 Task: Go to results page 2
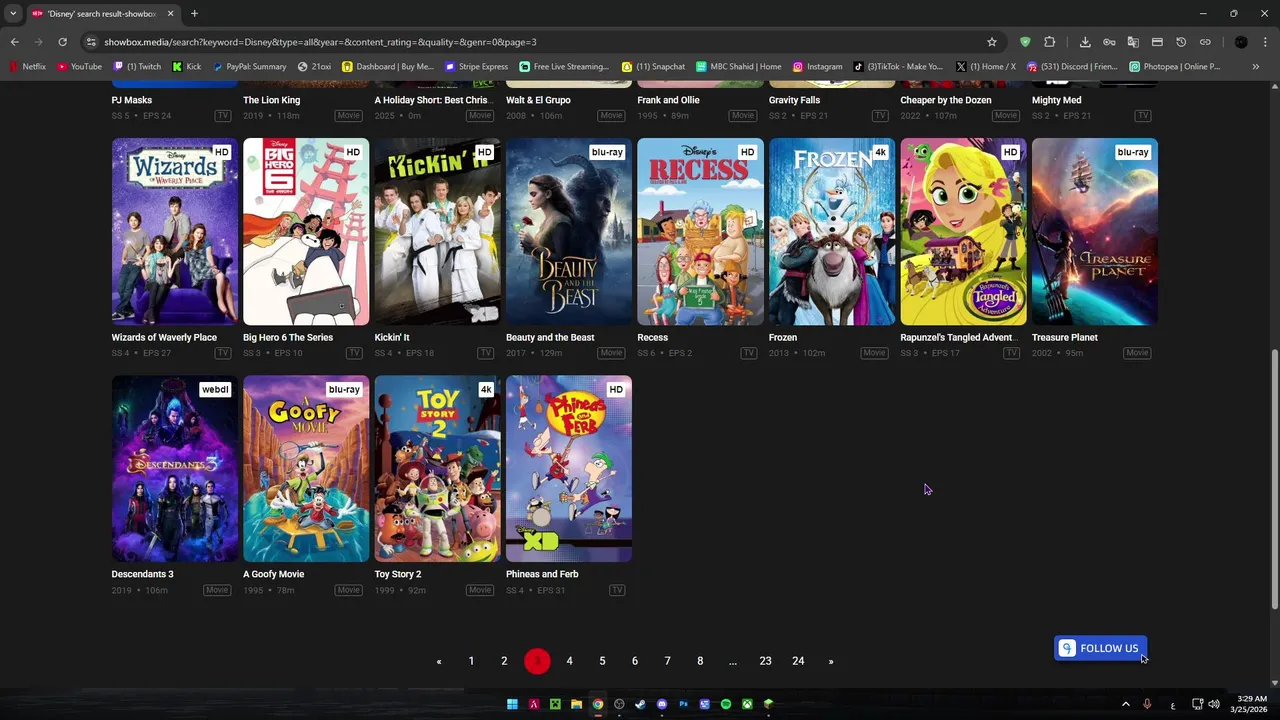[x=504, y=661]
